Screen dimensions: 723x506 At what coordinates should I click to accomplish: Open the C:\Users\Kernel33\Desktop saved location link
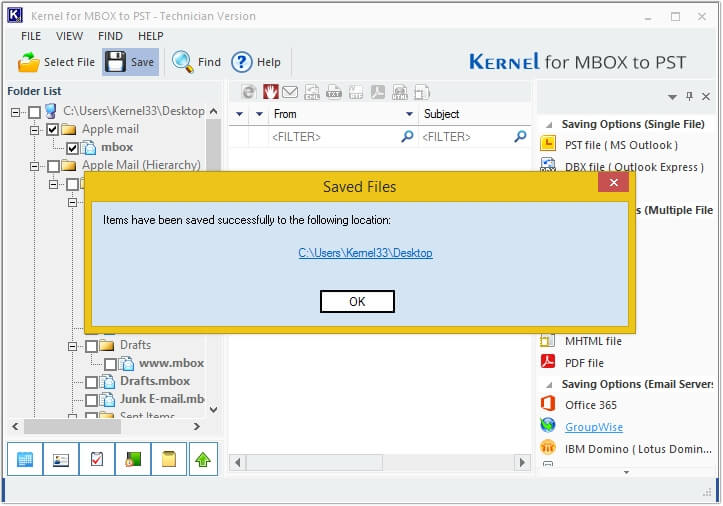pos(365,253)
